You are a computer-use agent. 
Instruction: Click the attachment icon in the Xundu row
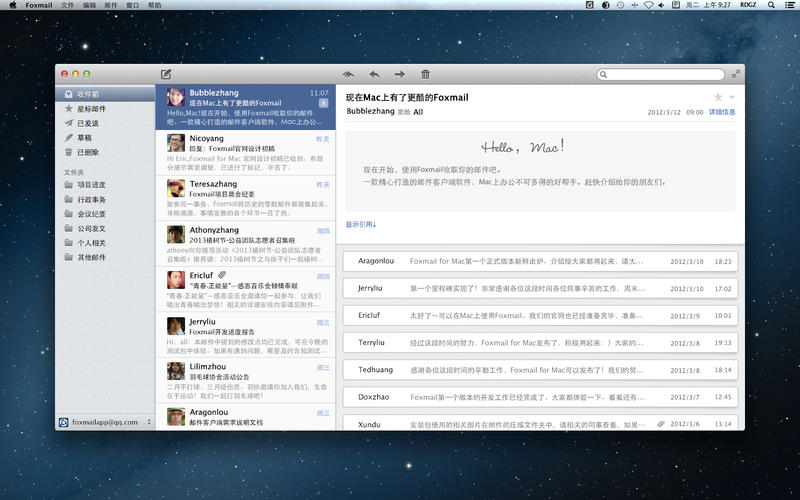661,424
